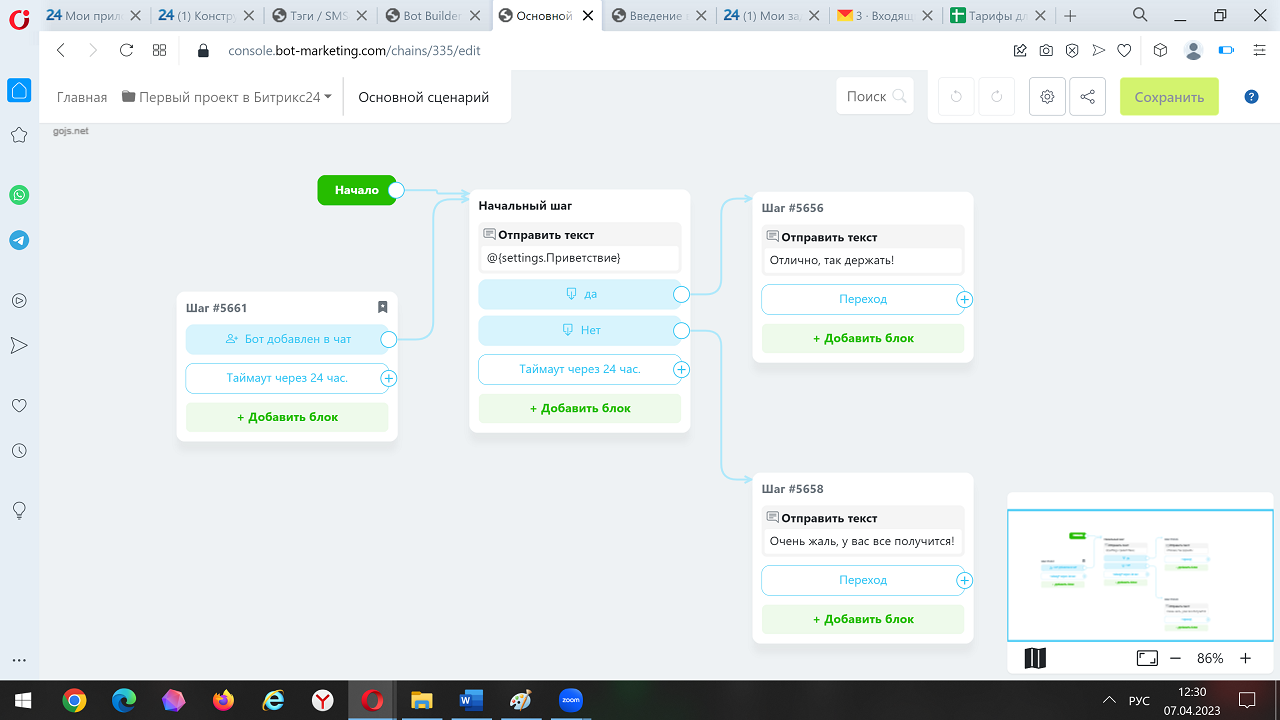Open Word from the taskbar

click(x=470, y=700)
